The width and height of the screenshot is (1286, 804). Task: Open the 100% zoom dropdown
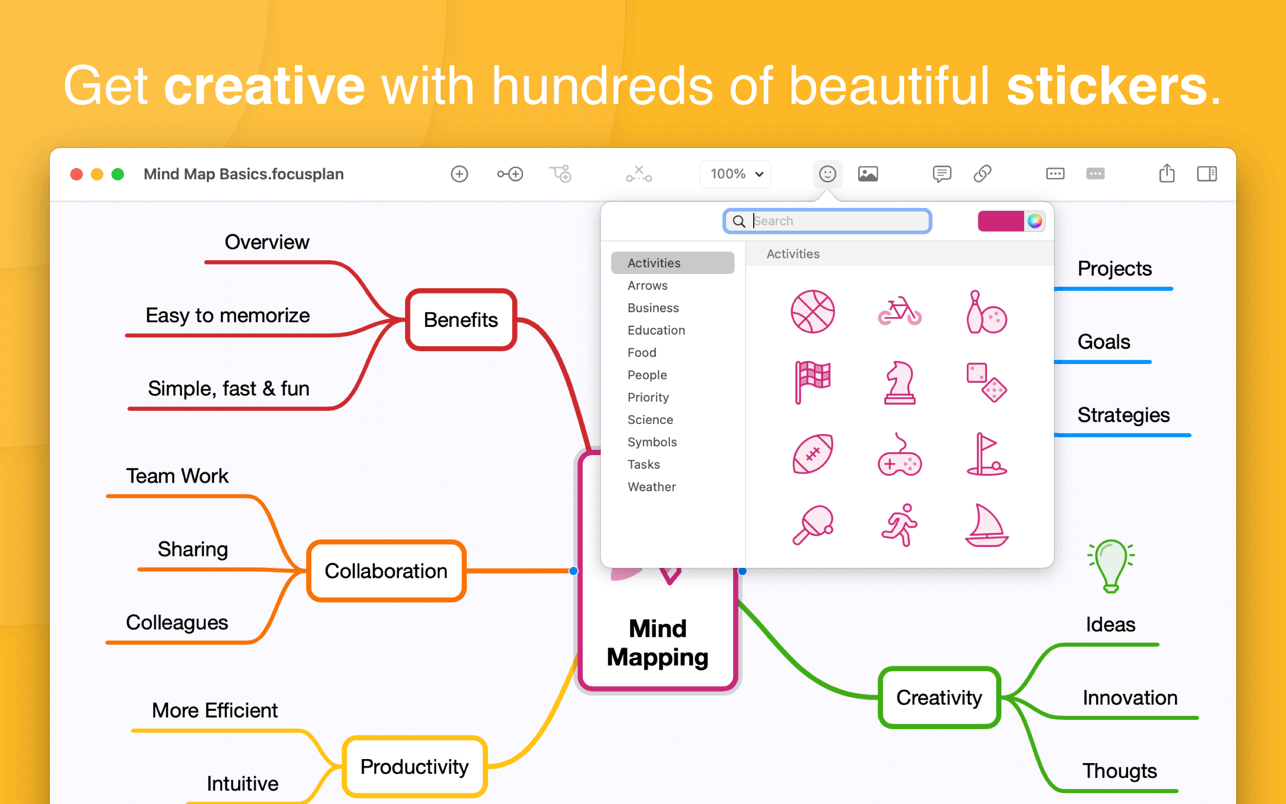coord(735,174)
